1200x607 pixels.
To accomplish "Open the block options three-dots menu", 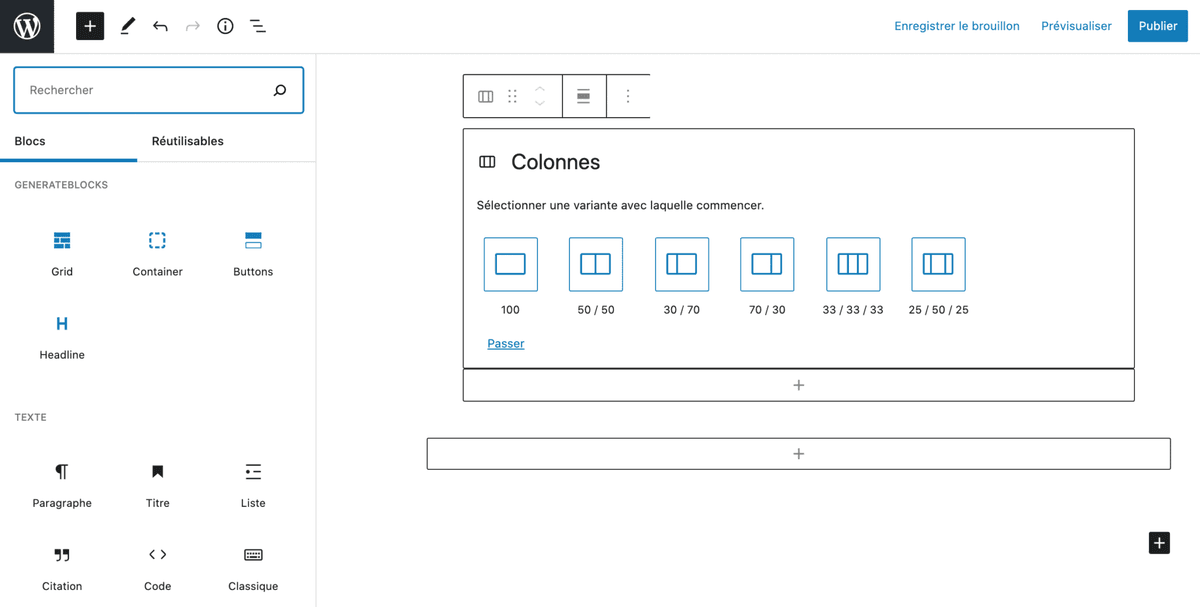I will pyautogui.click(x=628, y=96).
